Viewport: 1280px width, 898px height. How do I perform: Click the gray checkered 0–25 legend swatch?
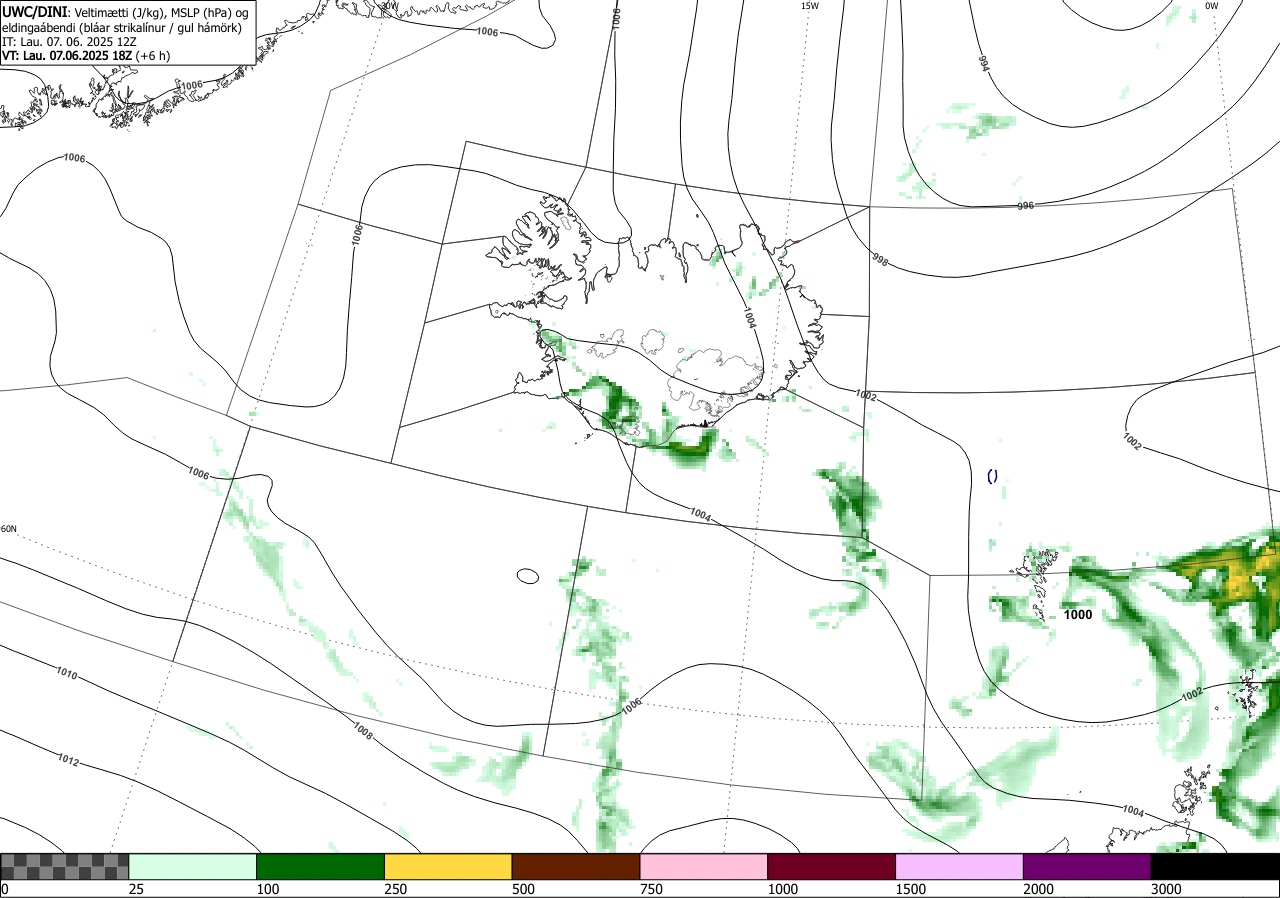coord(65,866)
